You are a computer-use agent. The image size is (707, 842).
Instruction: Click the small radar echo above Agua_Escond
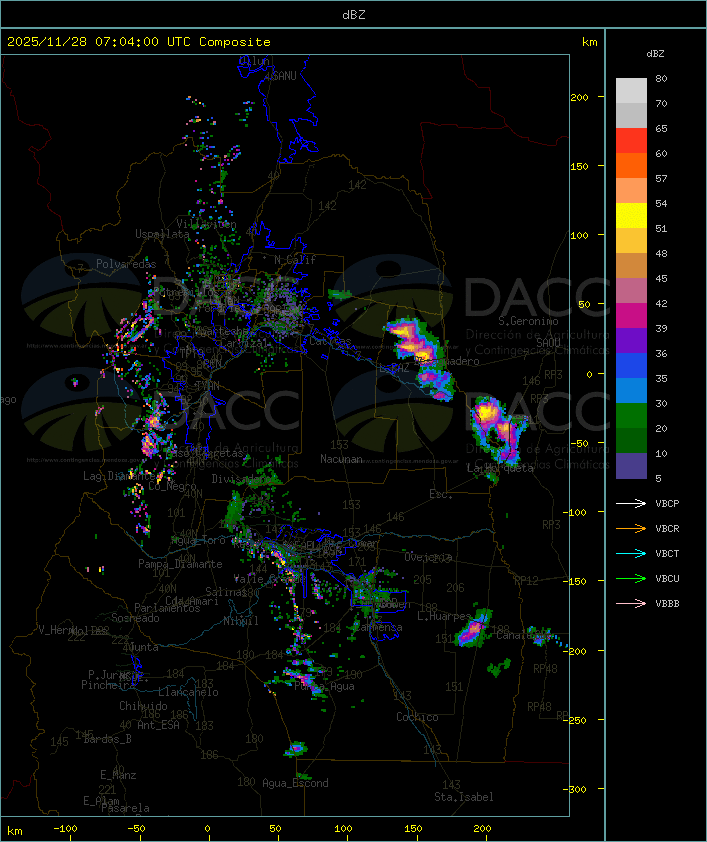coord(296,749)
